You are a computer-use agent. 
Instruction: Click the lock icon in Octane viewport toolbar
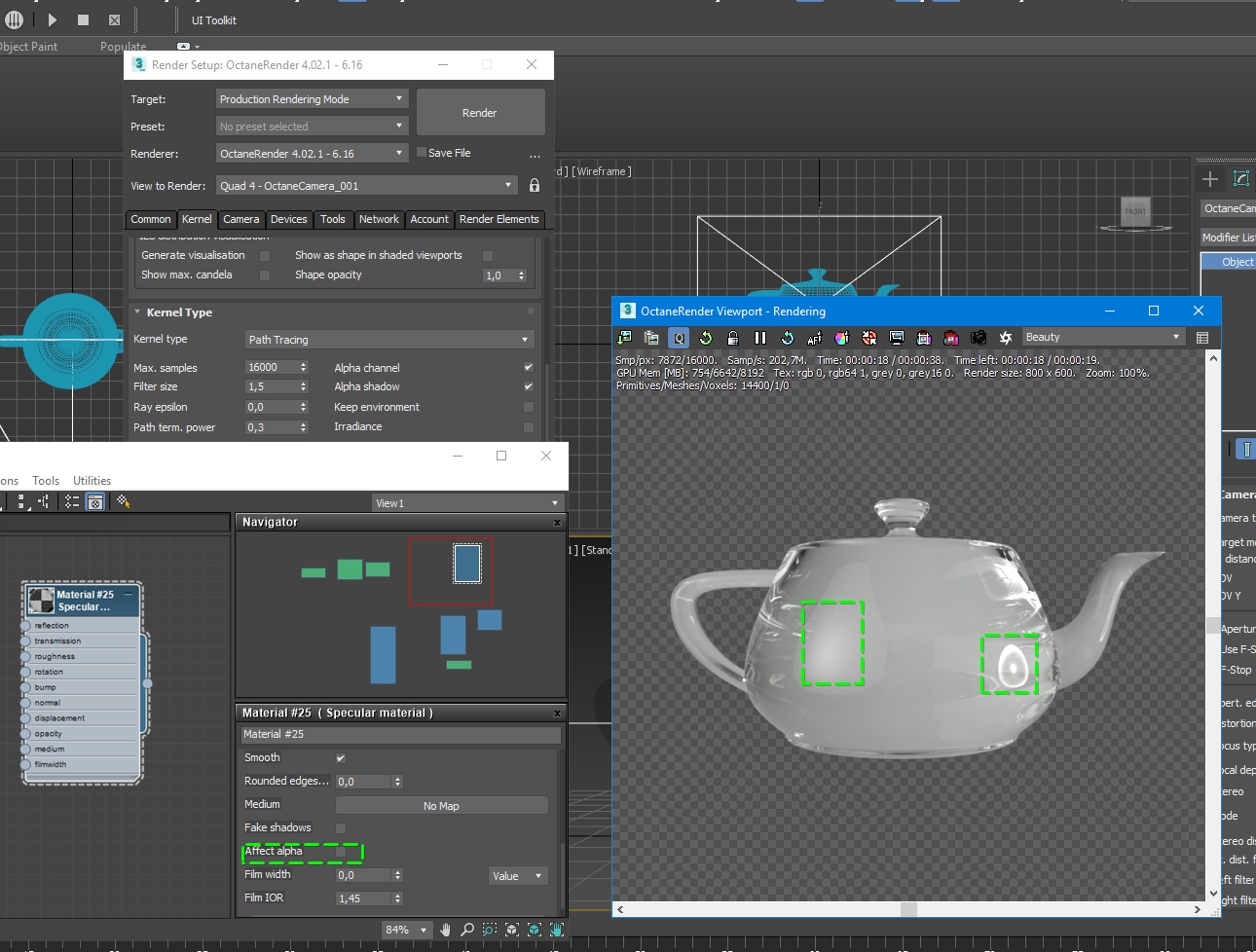tap(733, 338)
